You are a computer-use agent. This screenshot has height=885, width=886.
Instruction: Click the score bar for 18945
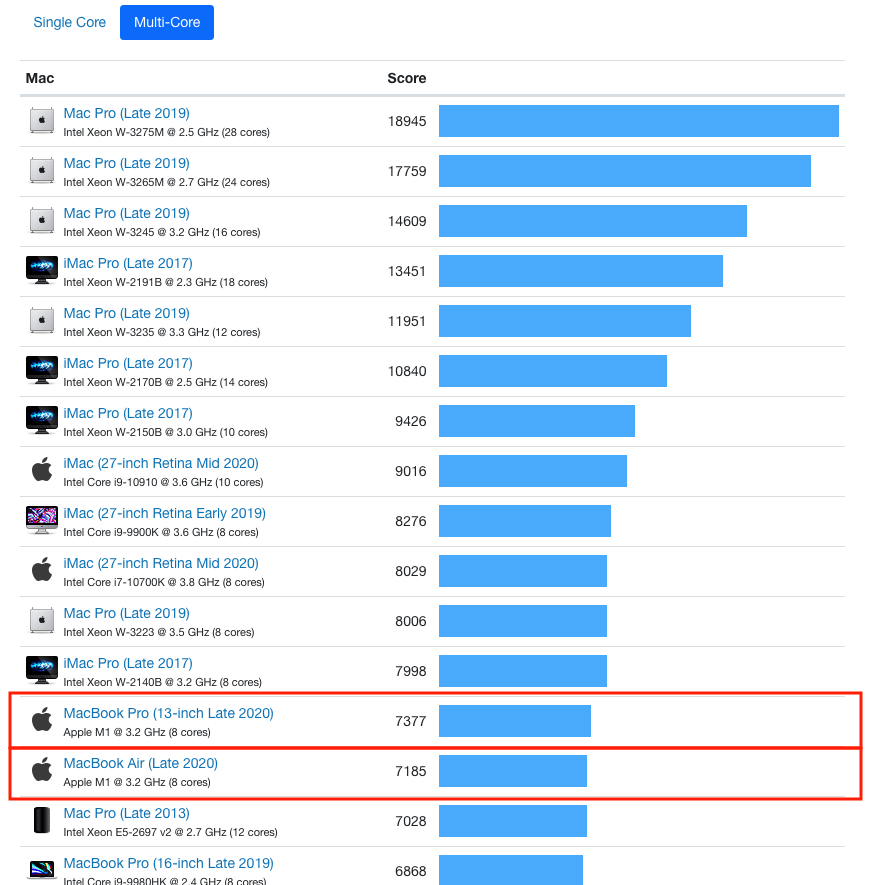coord(639,121)
